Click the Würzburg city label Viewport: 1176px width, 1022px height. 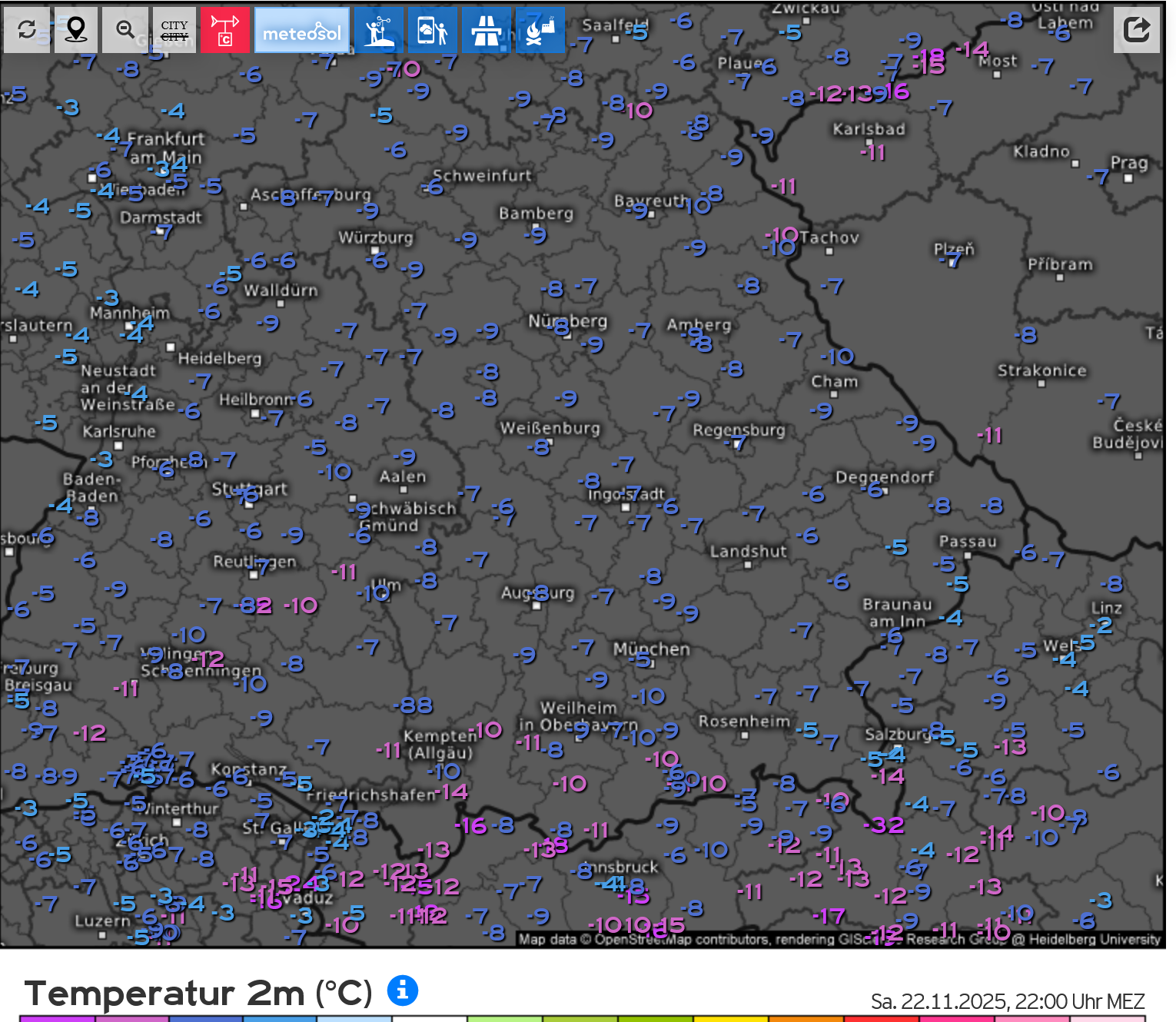click(376, 237)
